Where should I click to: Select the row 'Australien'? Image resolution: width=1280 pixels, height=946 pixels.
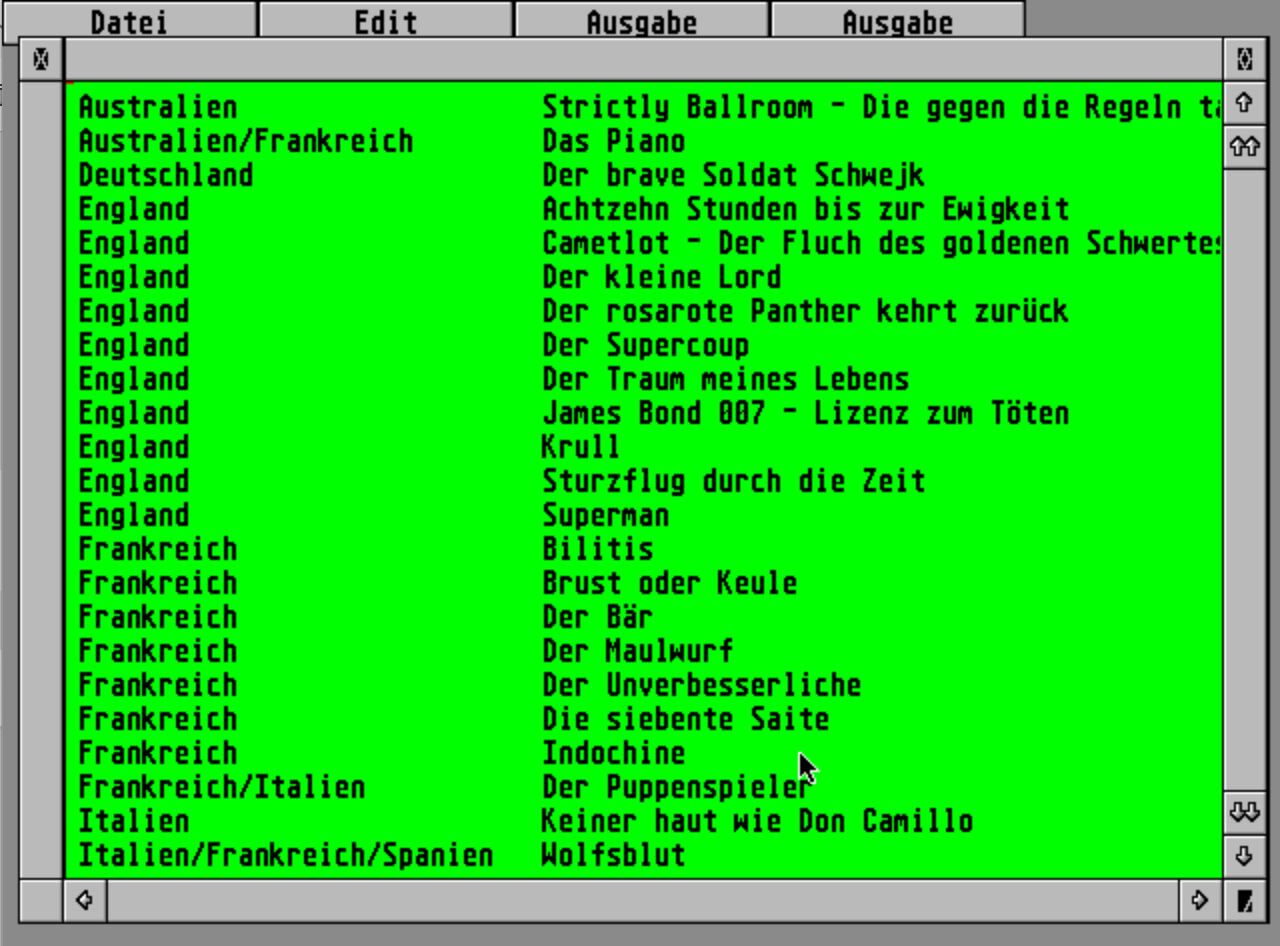(x=643, y=107)
